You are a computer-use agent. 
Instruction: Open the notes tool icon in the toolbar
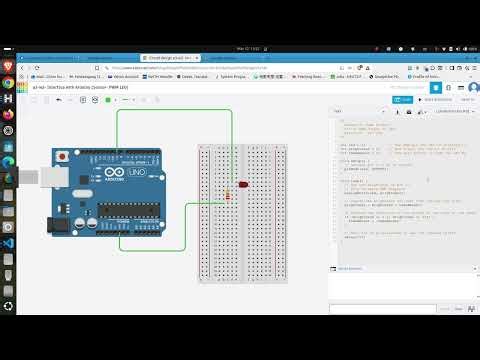(x=83, y=100)
